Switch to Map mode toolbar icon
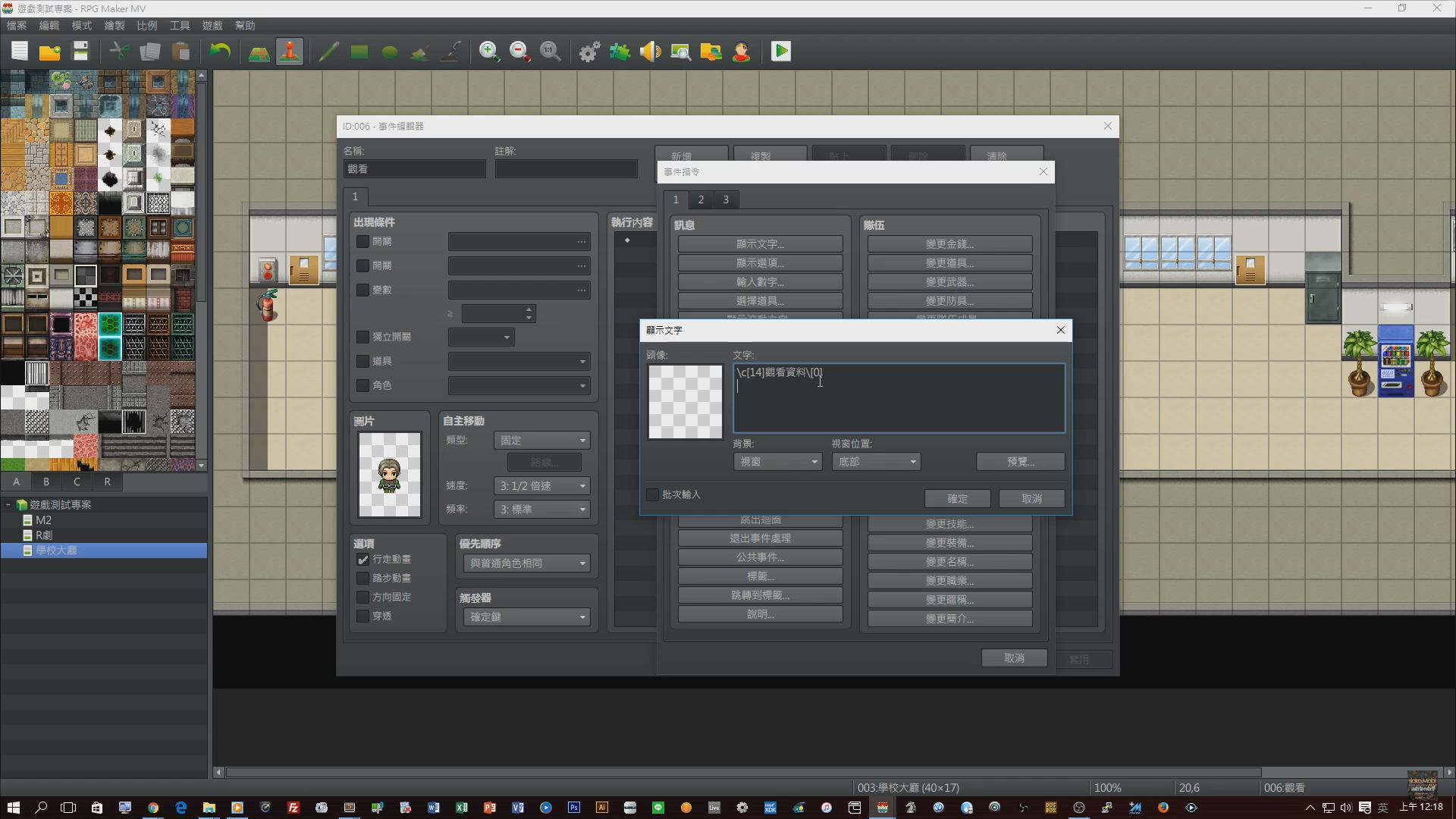The image size is (1456, 819). [x=259, y=52]
